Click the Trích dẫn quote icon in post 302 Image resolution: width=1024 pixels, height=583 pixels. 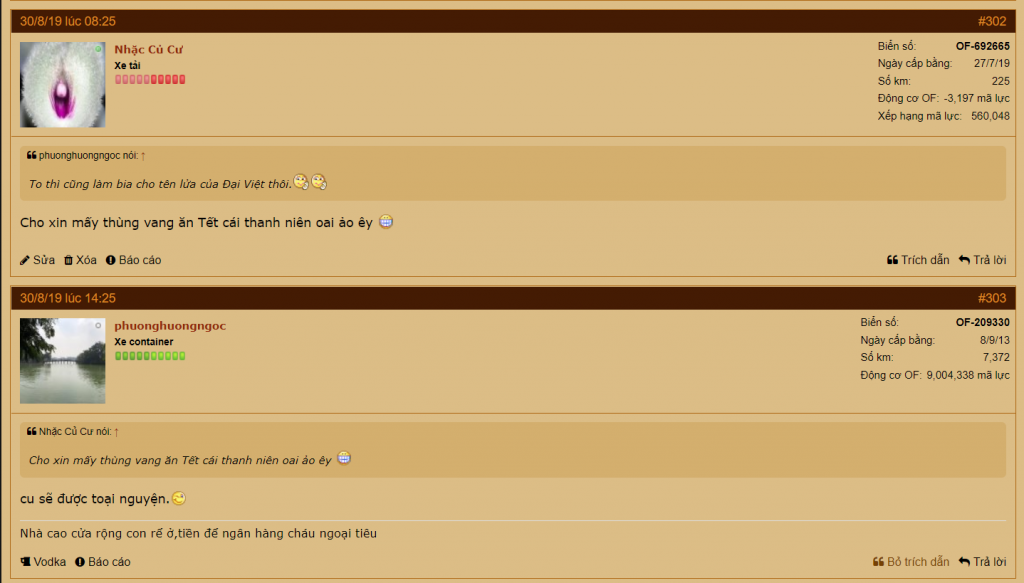tap(892, 260)
